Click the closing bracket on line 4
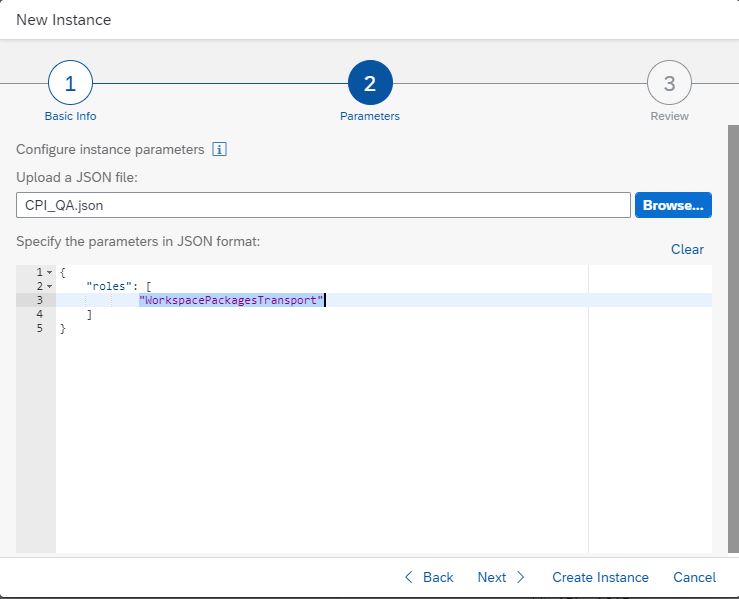 89,314
